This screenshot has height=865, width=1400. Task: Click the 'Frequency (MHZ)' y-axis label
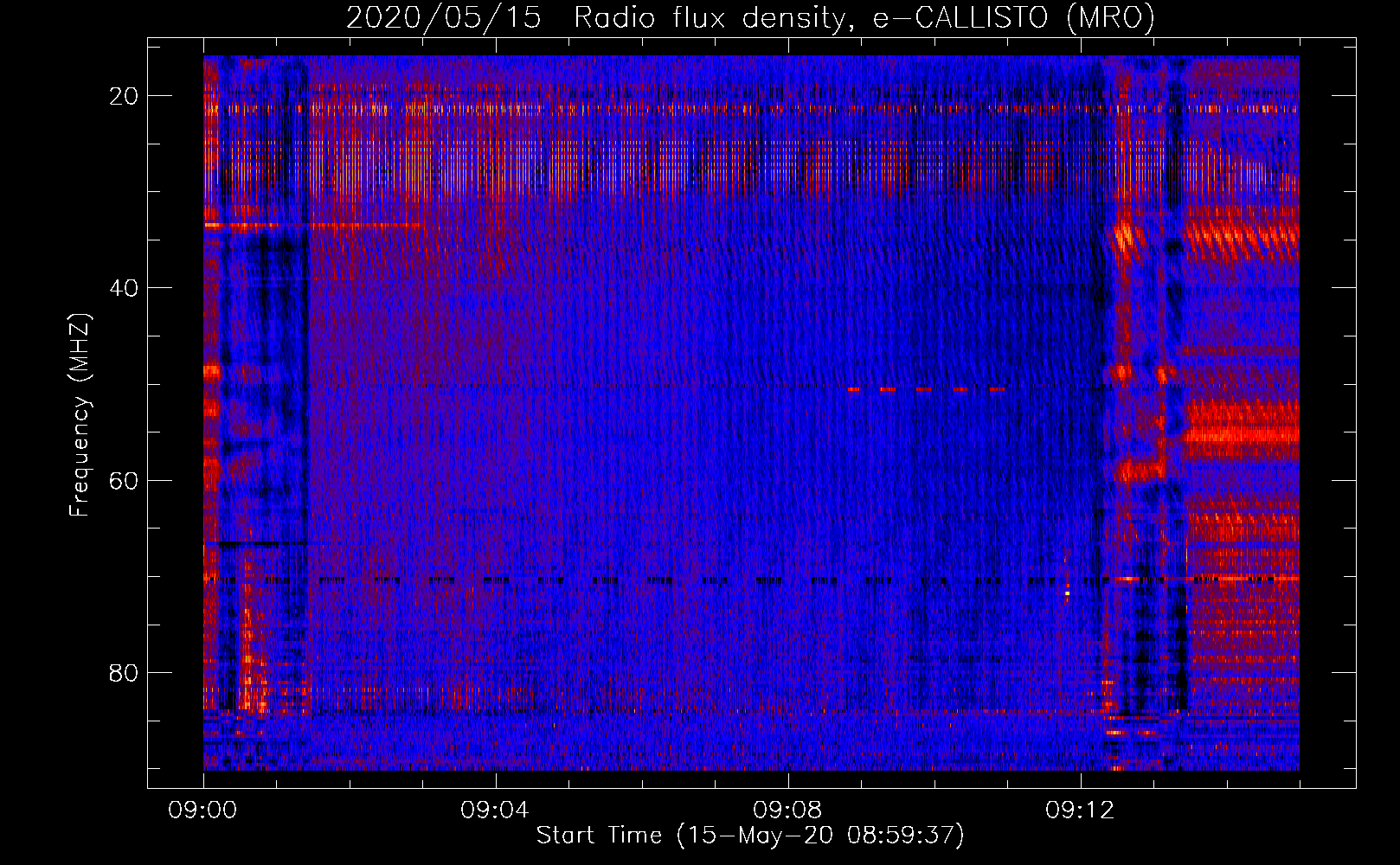point(80,415)
